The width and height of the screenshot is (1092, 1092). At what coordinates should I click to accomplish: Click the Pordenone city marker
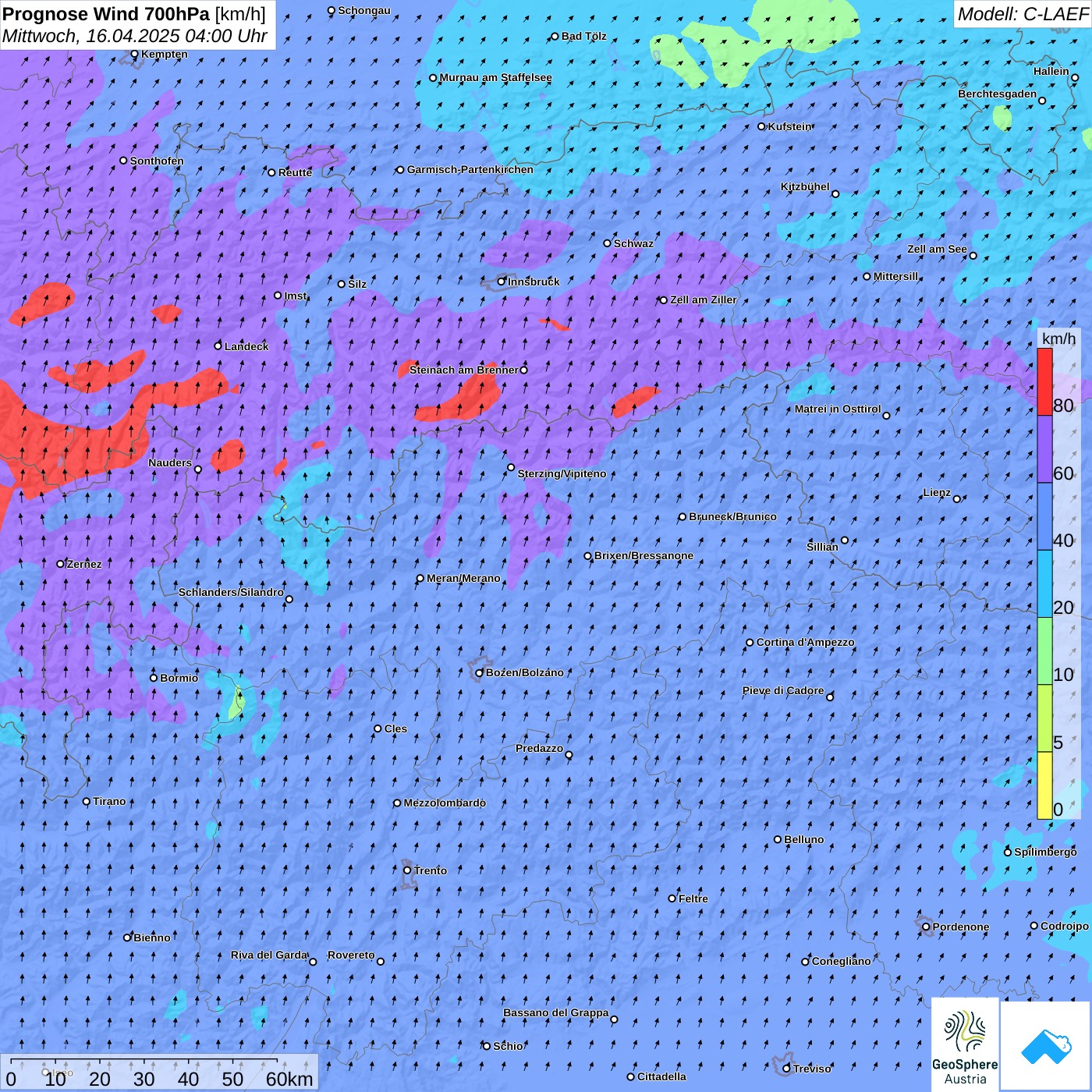click(926, 927)
